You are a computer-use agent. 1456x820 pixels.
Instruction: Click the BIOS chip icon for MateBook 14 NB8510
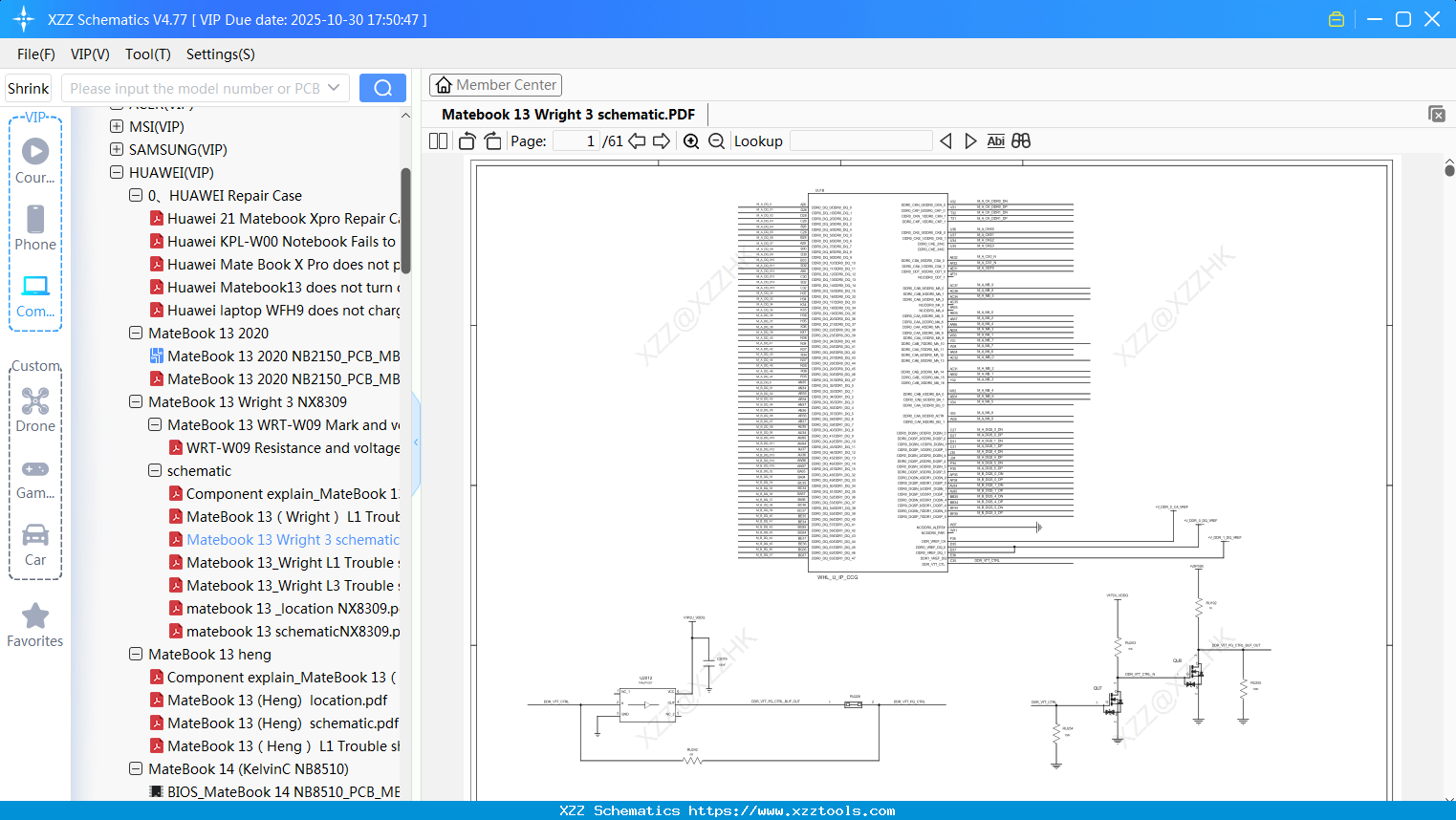pyautogui.click(x=157, y=792)
